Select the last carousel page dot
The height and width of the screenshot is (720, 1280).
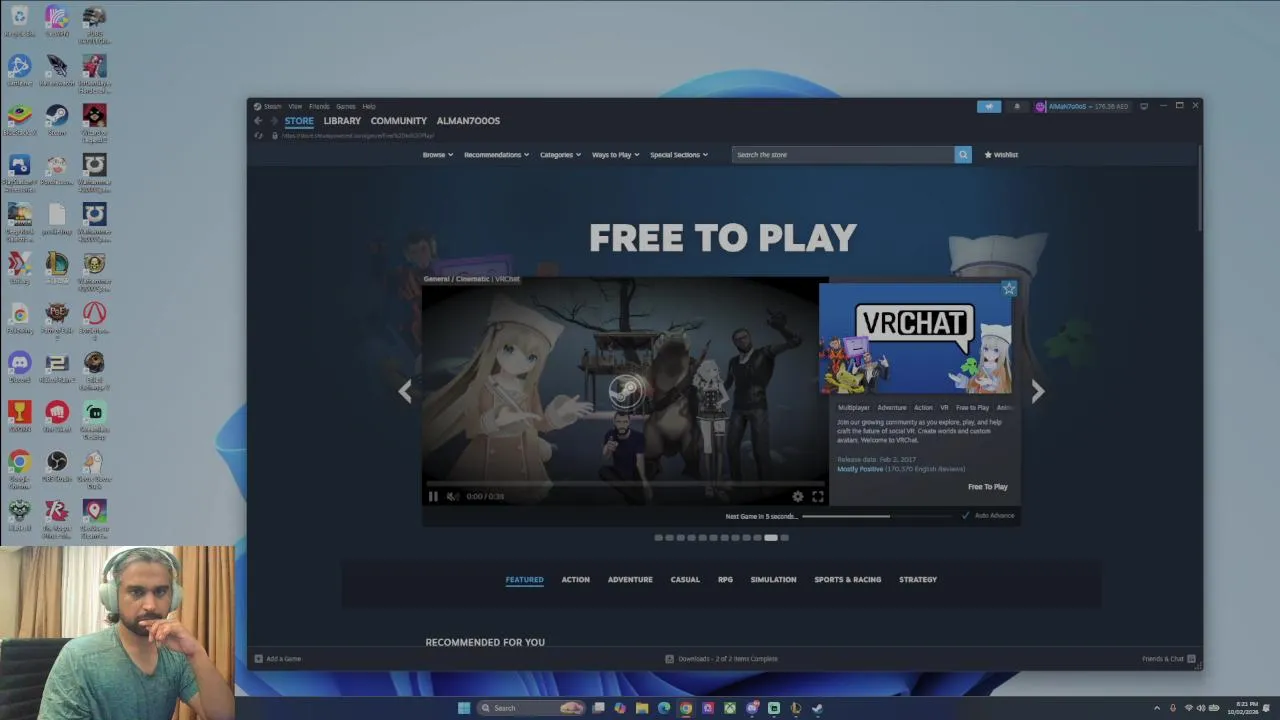tap(785, 538)
